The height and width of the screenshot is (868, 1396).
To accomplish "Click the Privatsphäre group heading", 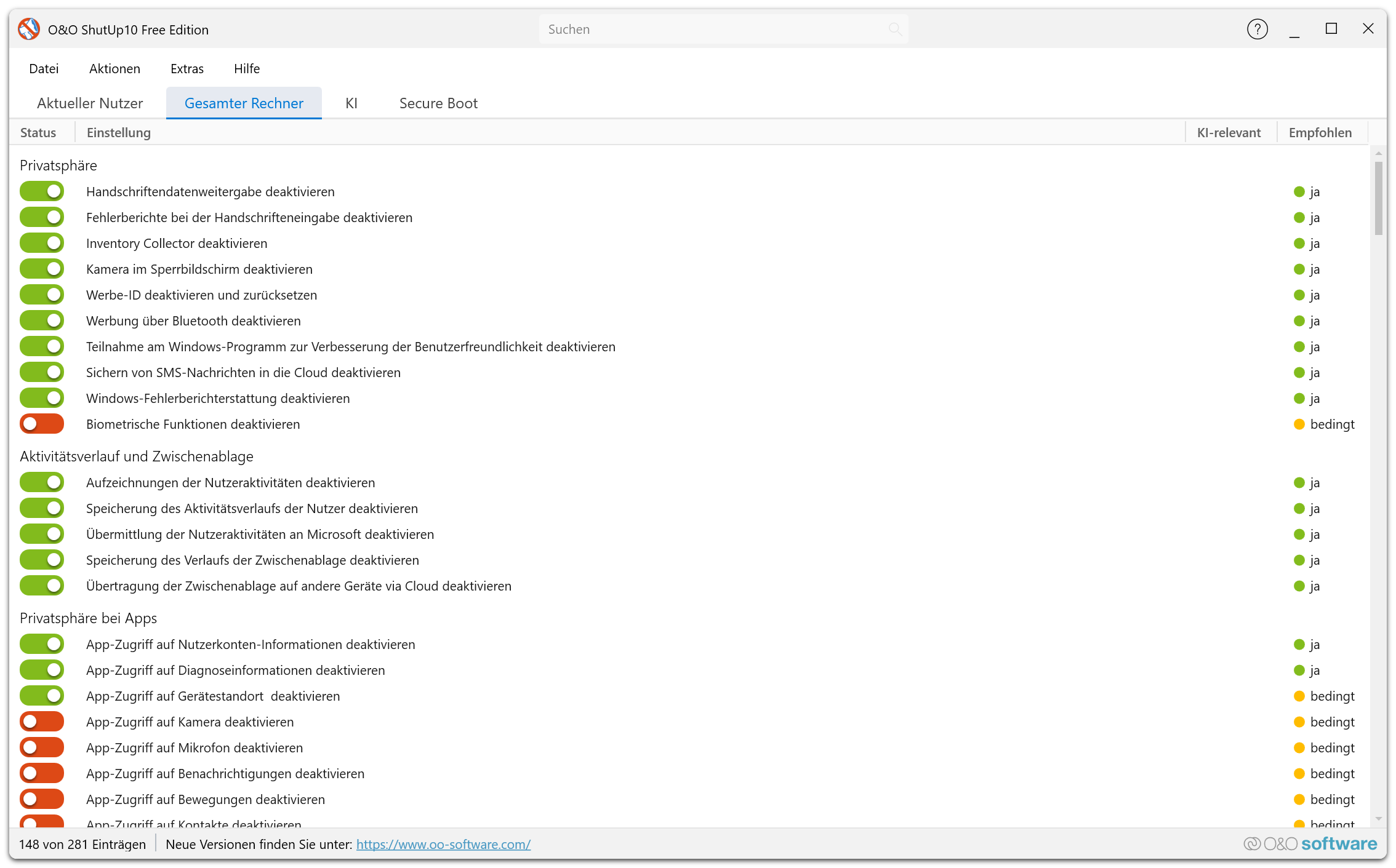I will 58,165.
